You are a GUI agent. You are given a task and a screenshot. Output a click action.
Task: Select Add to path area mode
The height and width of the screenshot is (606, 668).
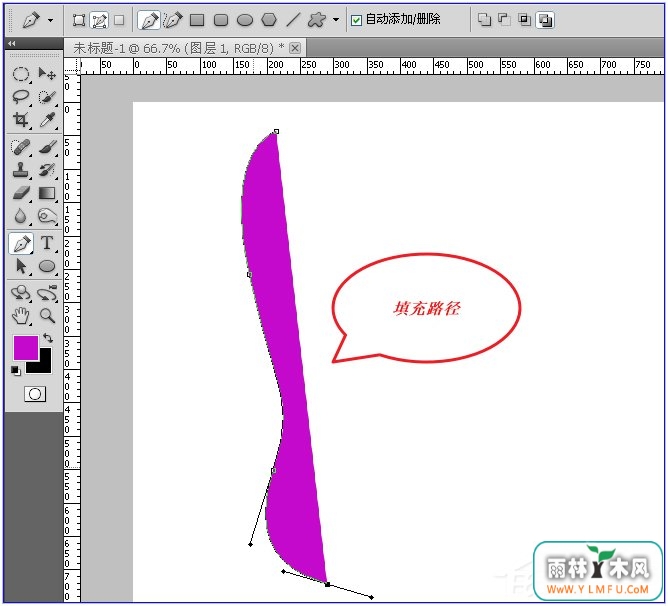click(484, 20)
